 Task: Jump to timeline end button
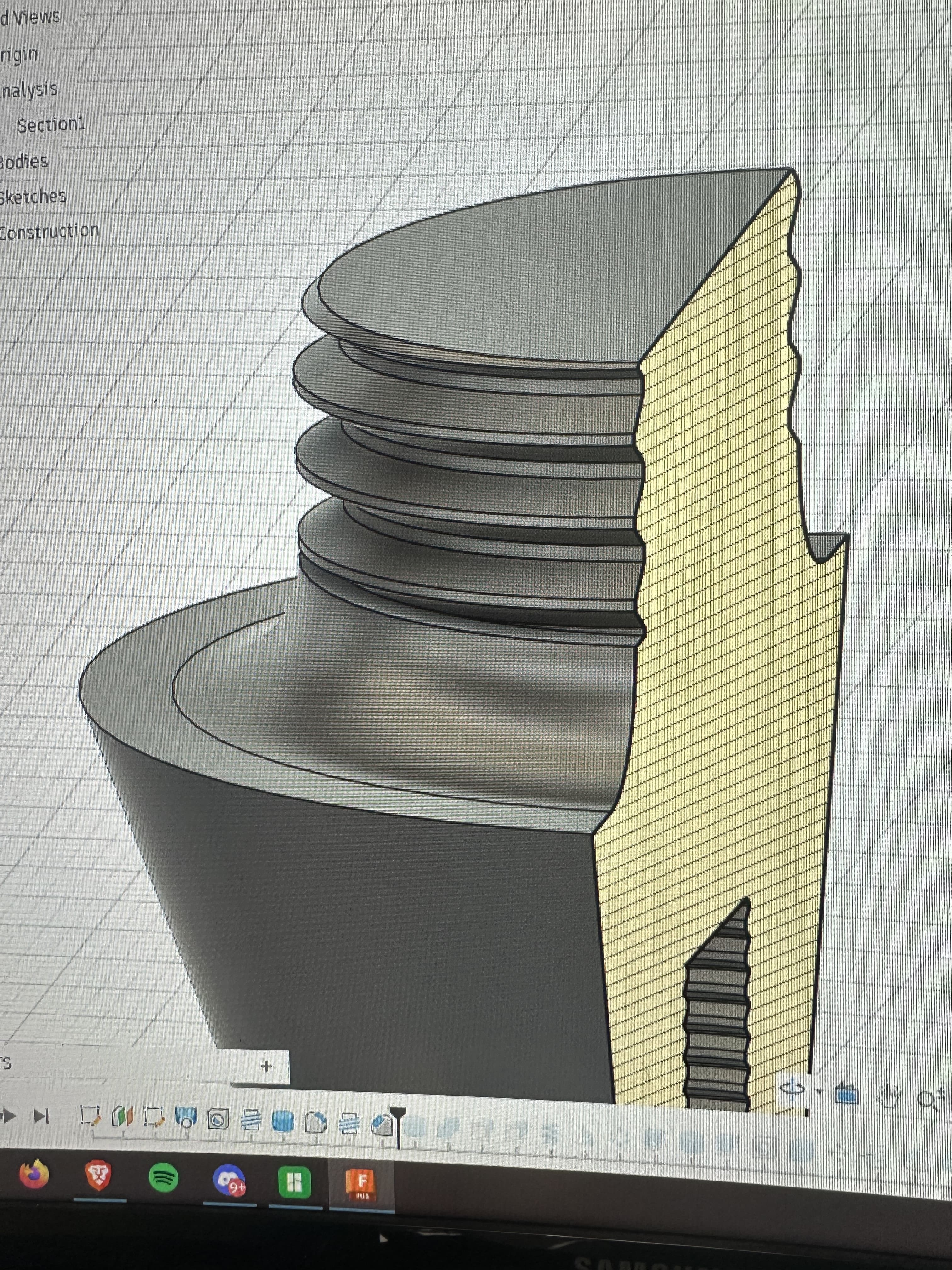(41, 1116)
